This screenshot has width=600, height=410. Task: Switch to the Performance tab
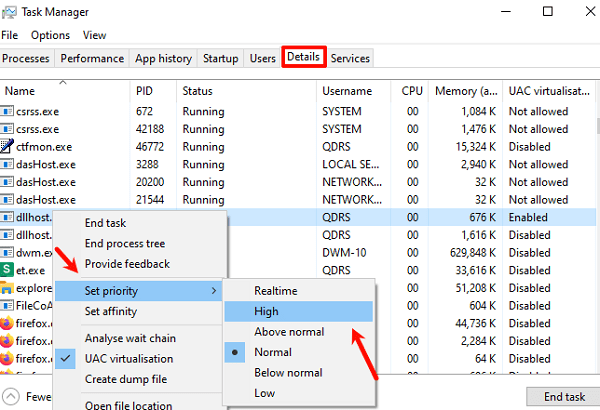92,59
